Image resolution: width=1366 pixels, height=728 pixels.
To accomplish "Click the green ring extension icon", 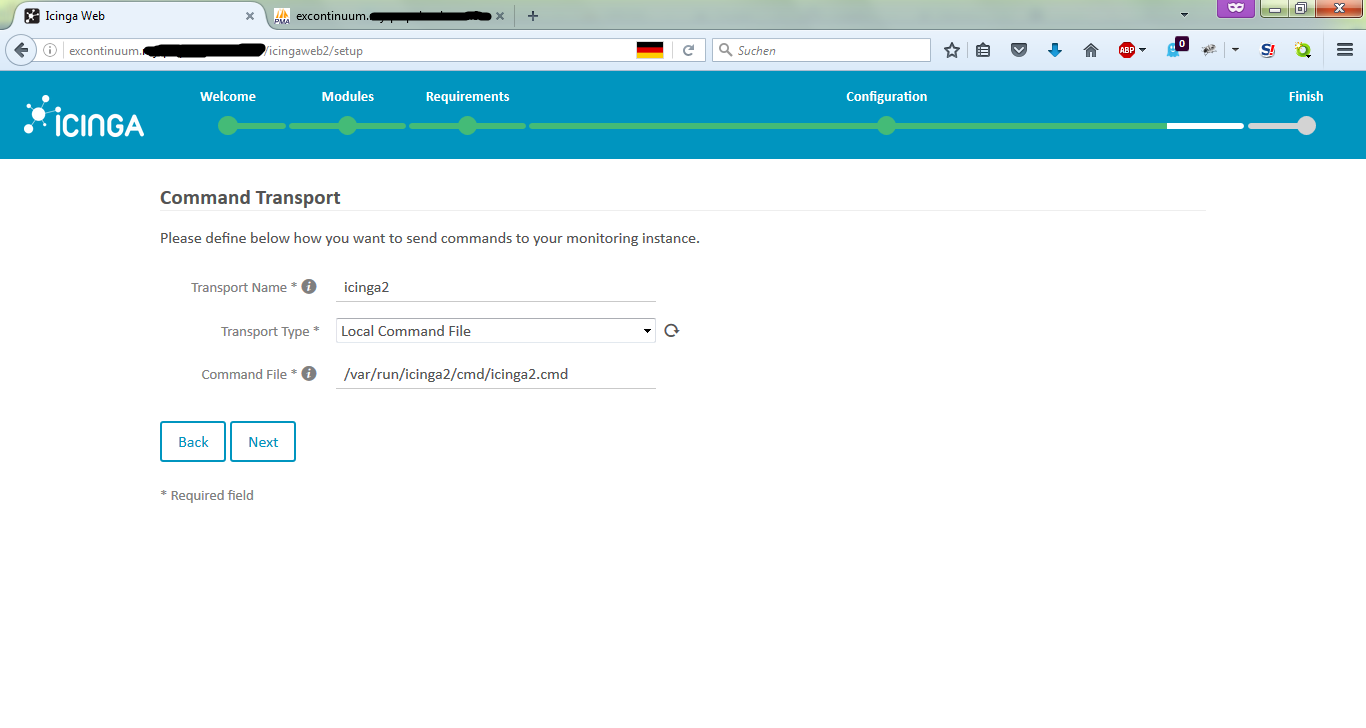I will [1303, 50].
